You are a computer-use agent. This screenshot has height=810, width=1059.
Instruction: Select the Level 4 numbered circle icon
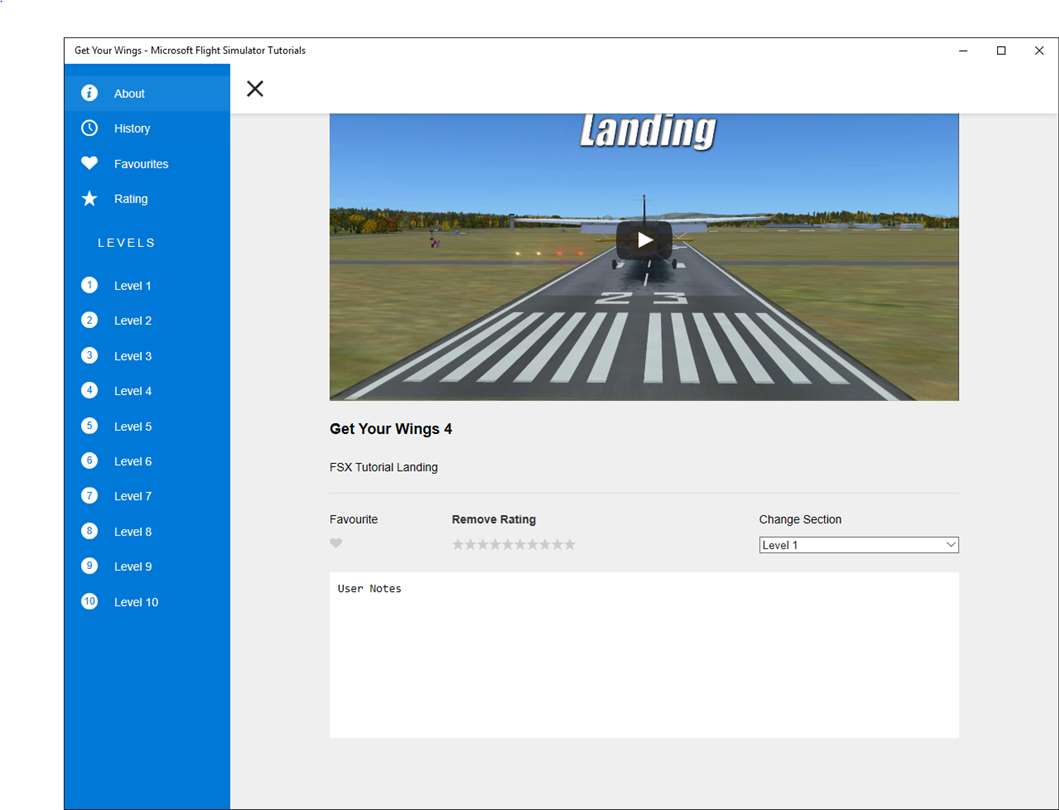coord(89,390)
